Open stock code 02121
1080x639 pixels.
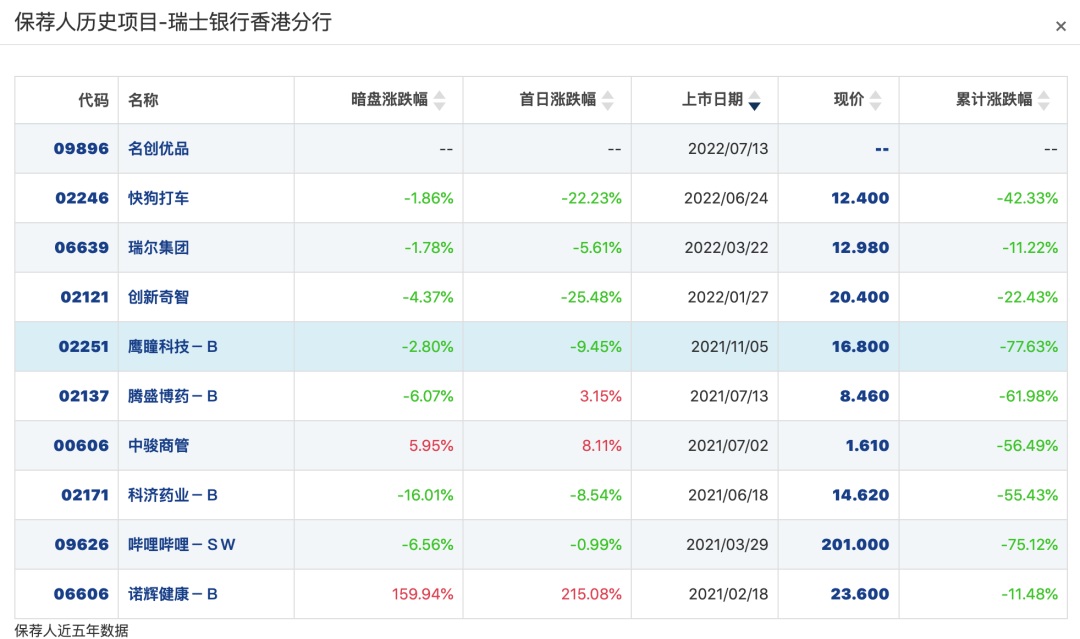[x=85, y=297]
